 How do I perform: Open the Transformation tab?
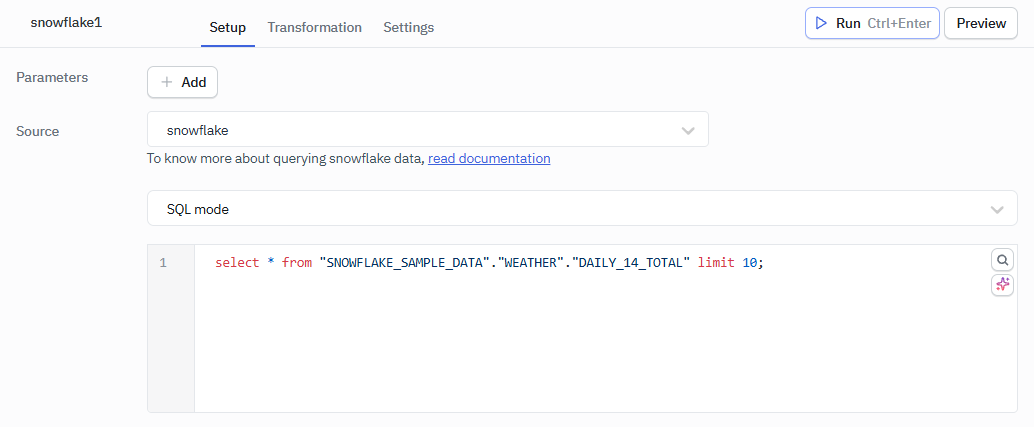tap(314, 27)
